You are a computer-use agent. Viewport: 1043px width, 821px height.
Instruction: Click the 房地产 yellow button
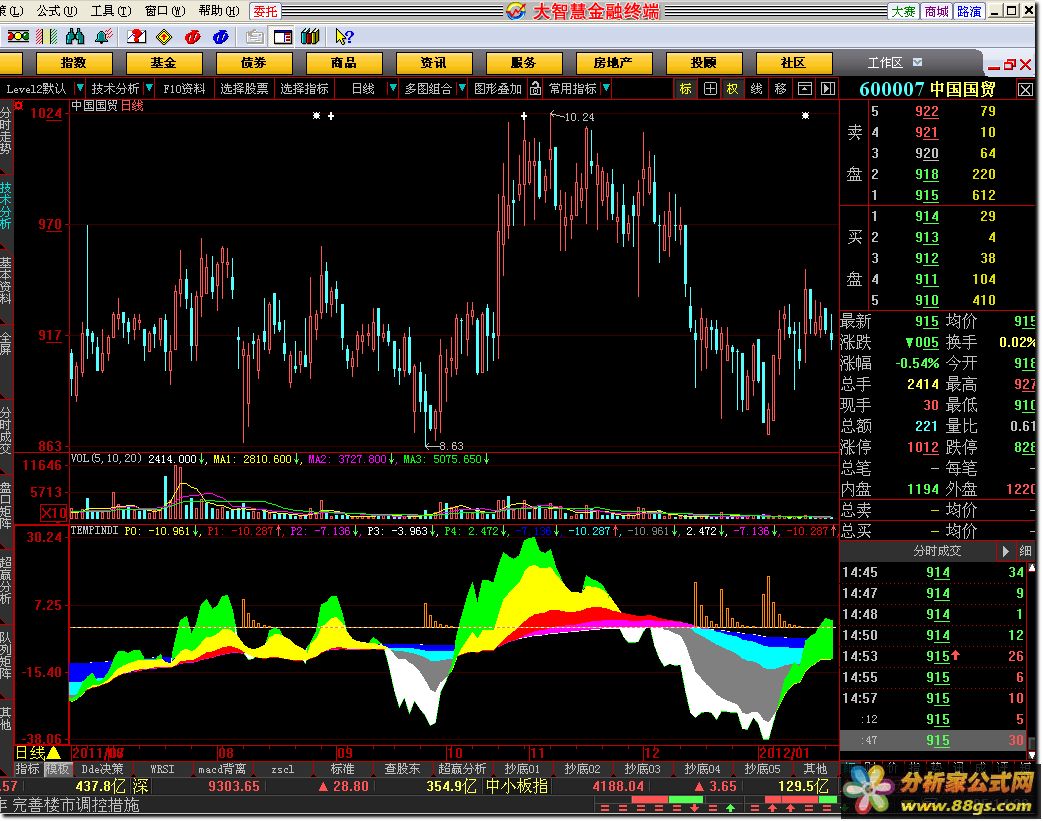coord(613,63)
